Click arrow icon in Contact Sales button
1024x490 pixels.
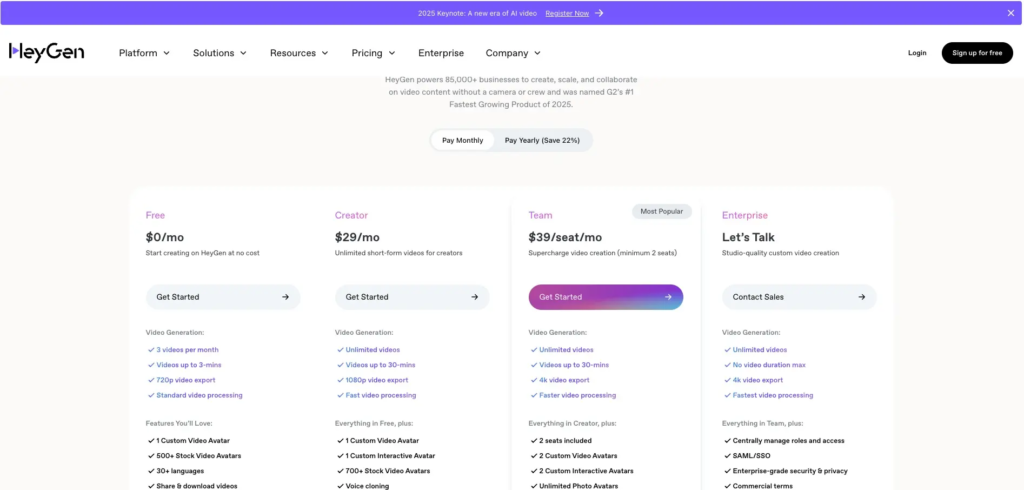click(861, 297)
